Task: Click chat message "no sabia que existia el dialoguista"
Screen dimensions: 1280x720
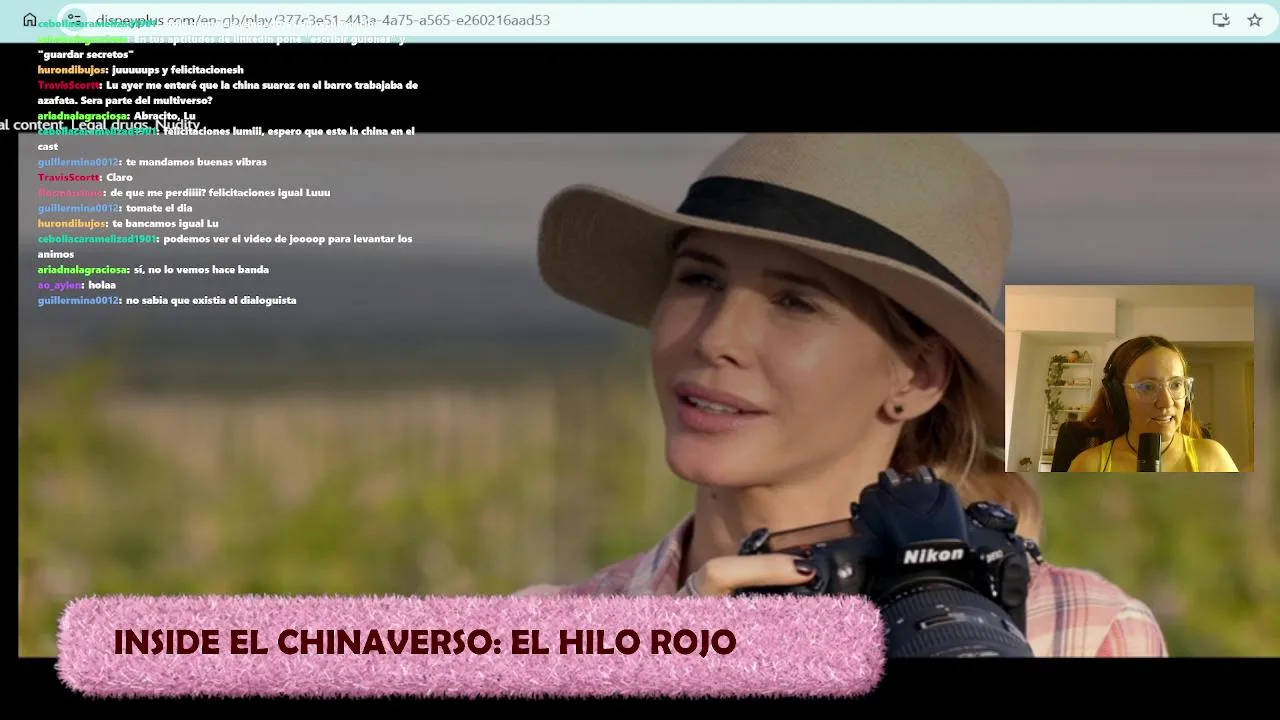Action: pyautogui.click(x=211, y=300)
